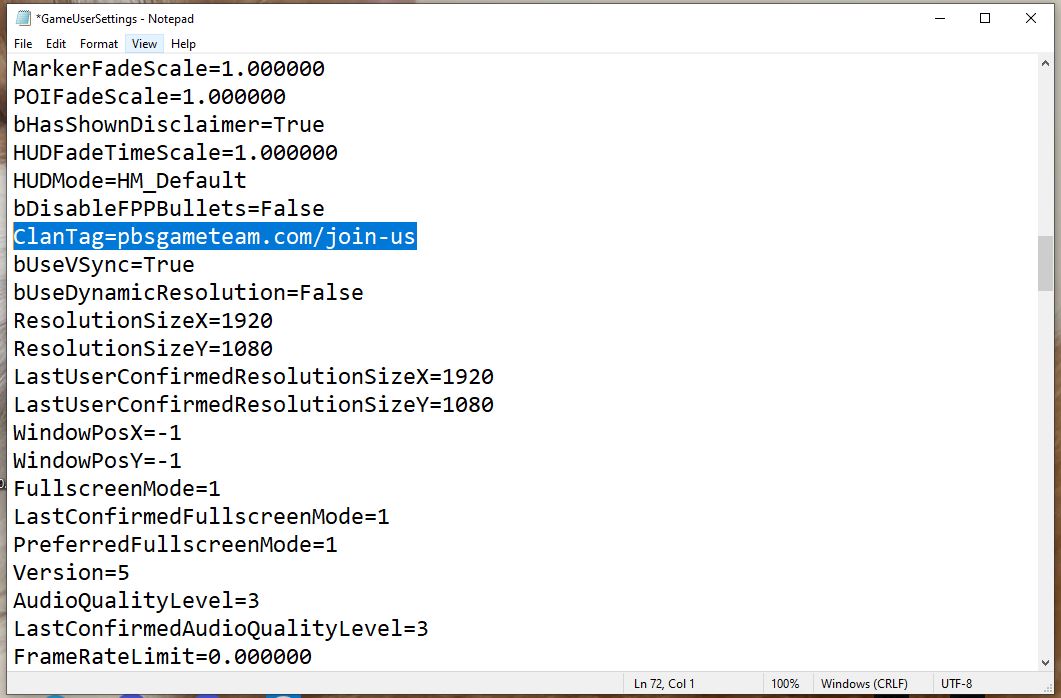This screenshot has width=1061, height=698.
Task: Click the MarkerFadeScale=1.000000 line
Action: (x=168, y=69)
